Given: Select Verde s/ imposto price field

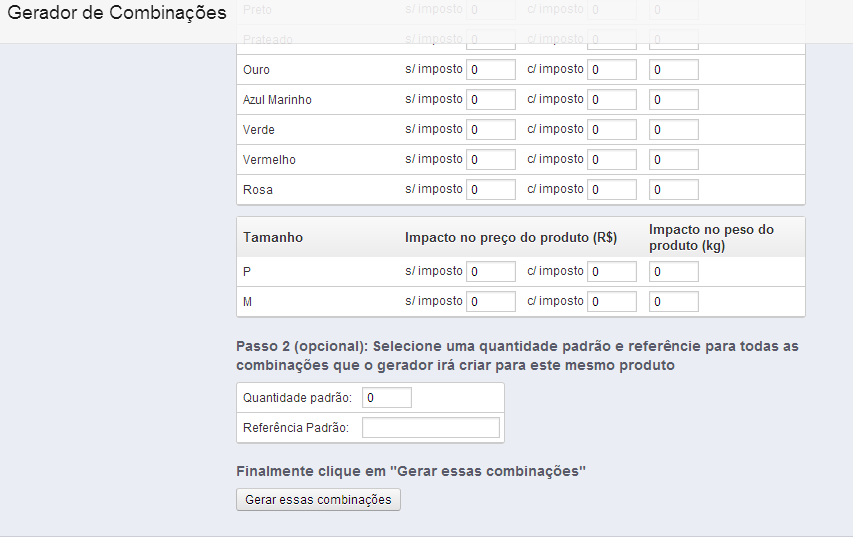Looking at the screenshot, I should 491,130.
